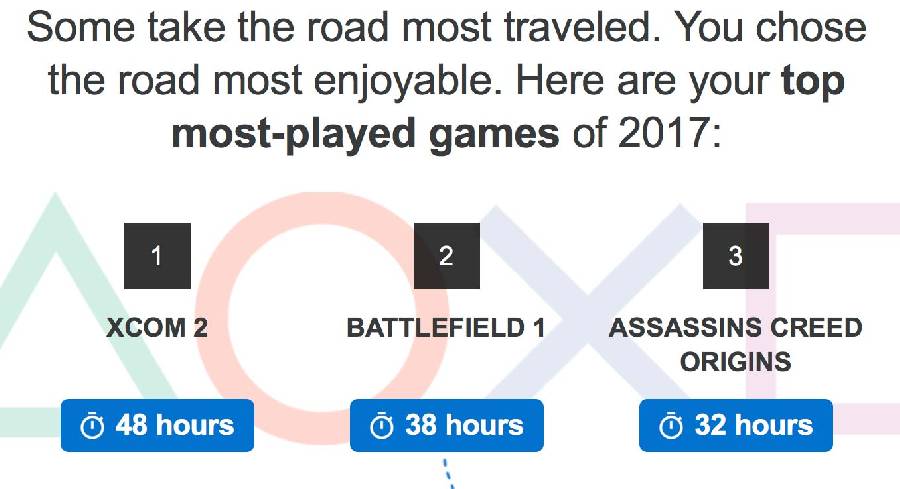Screen dimensions: 900x489
Task: Click the stopwatch icon beside 32 hours
Action: click(x=670, y=426)
